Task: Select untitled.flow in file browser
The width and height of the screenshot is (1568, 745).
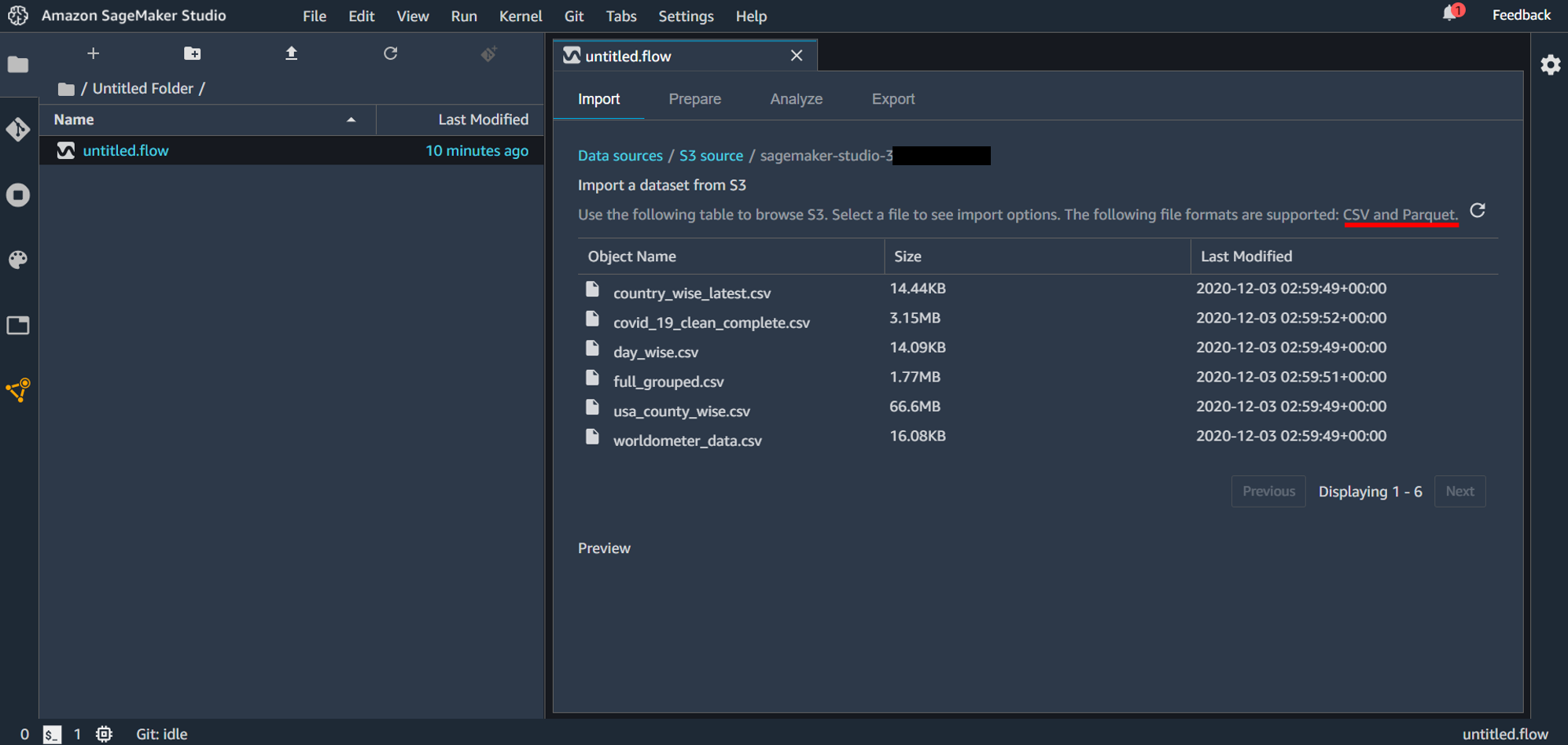Action: (x=292, y=150)
